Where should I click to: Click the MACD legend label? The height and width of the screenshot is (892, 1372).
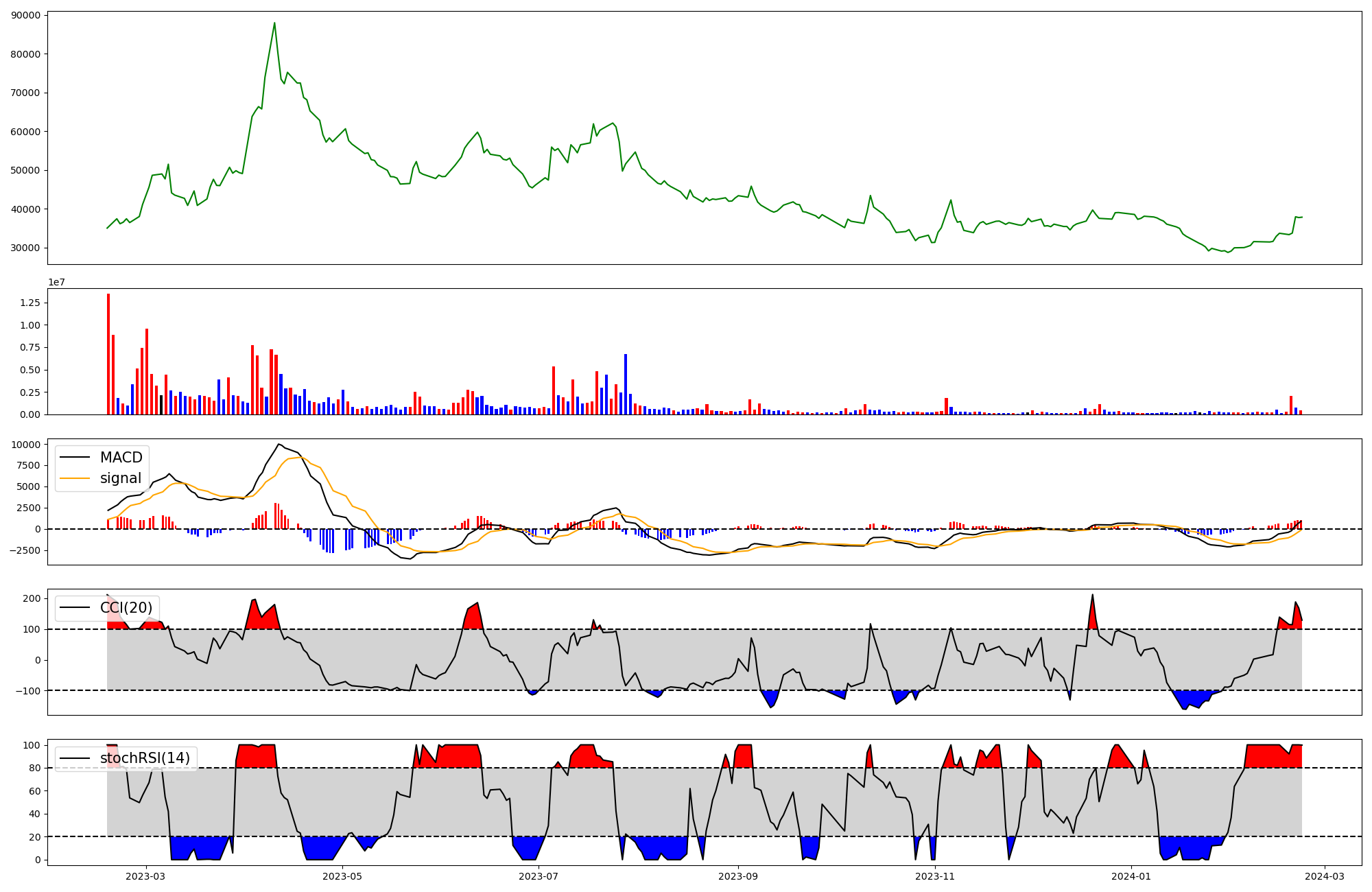[x=121, y=458]
